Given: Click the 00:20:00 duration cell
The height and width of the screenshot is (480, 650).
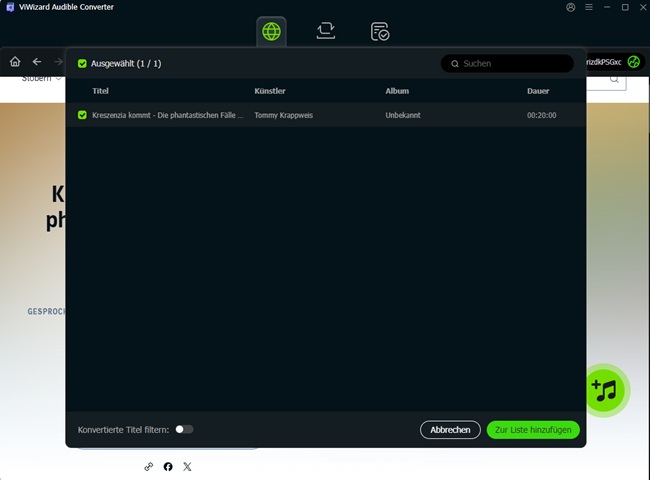Looking at the screenshot, I should point(541,115).
